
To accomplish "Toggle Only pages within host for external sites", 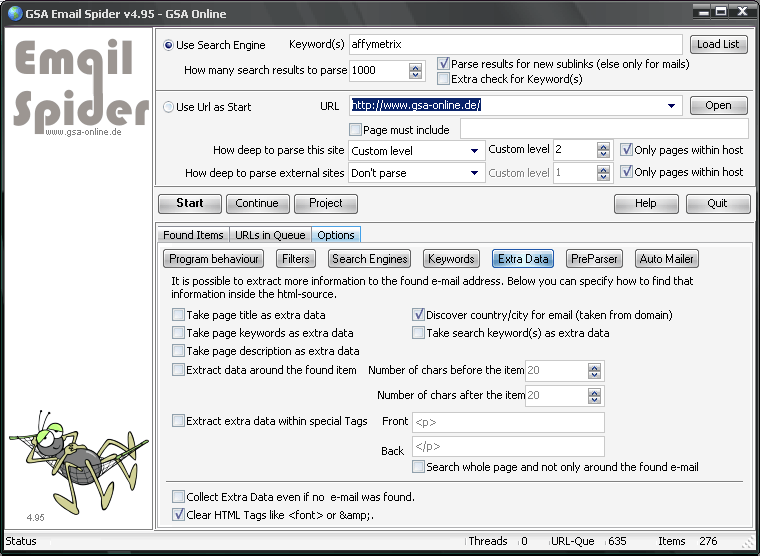I will 626,172.
